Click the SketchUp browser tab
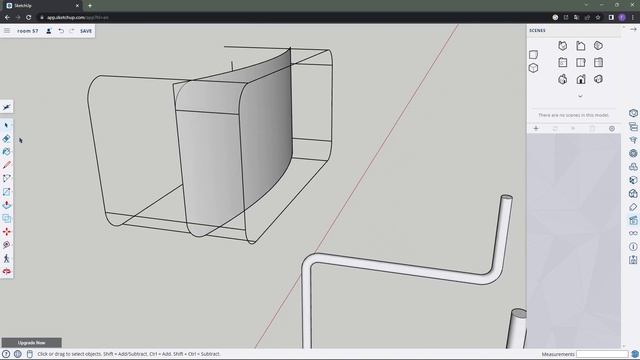Viewport: 640px width, 360px height. click(x=41, y=5)
